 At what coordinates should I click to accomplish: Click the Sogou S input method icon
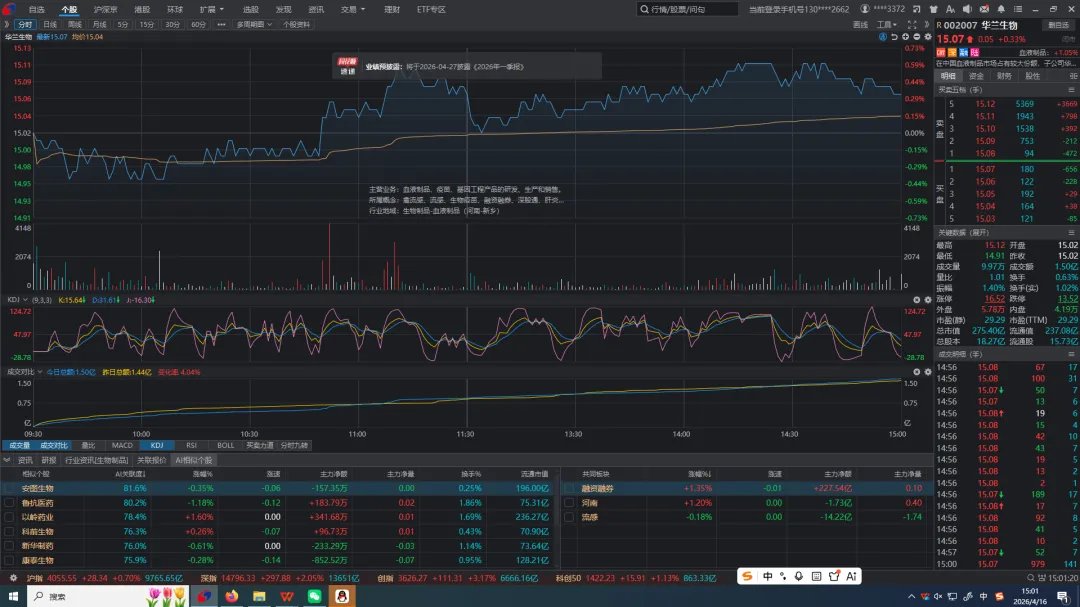point(747,576)
